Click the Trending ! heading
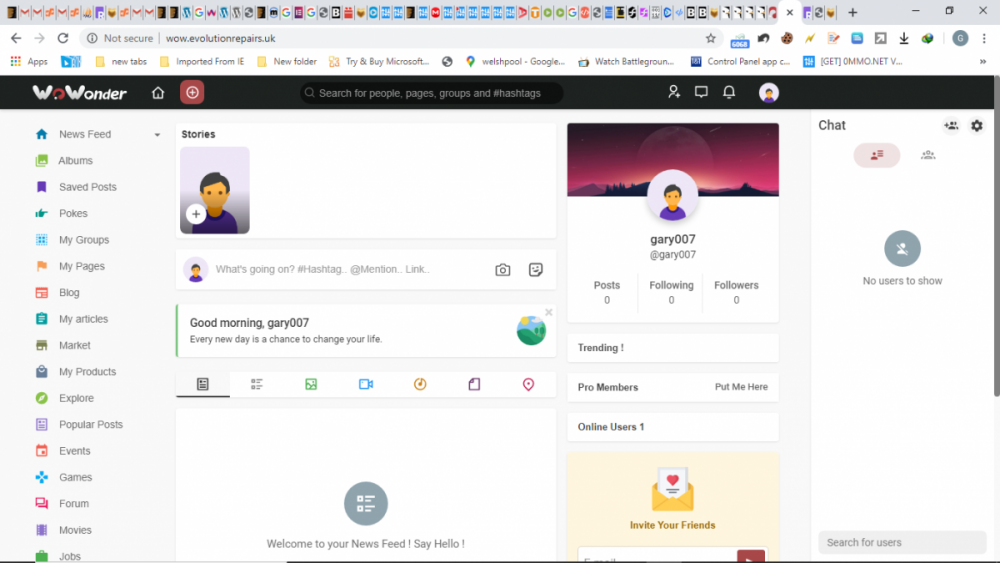 point(601,348)
